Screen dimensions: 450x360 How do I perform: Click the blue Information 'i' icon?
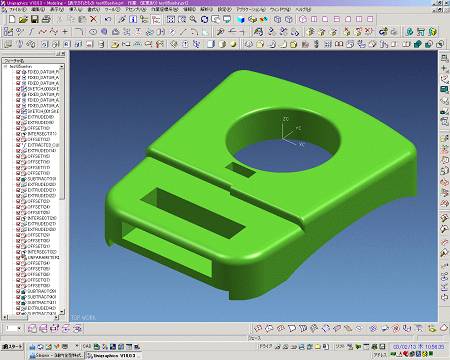point(133,19)
